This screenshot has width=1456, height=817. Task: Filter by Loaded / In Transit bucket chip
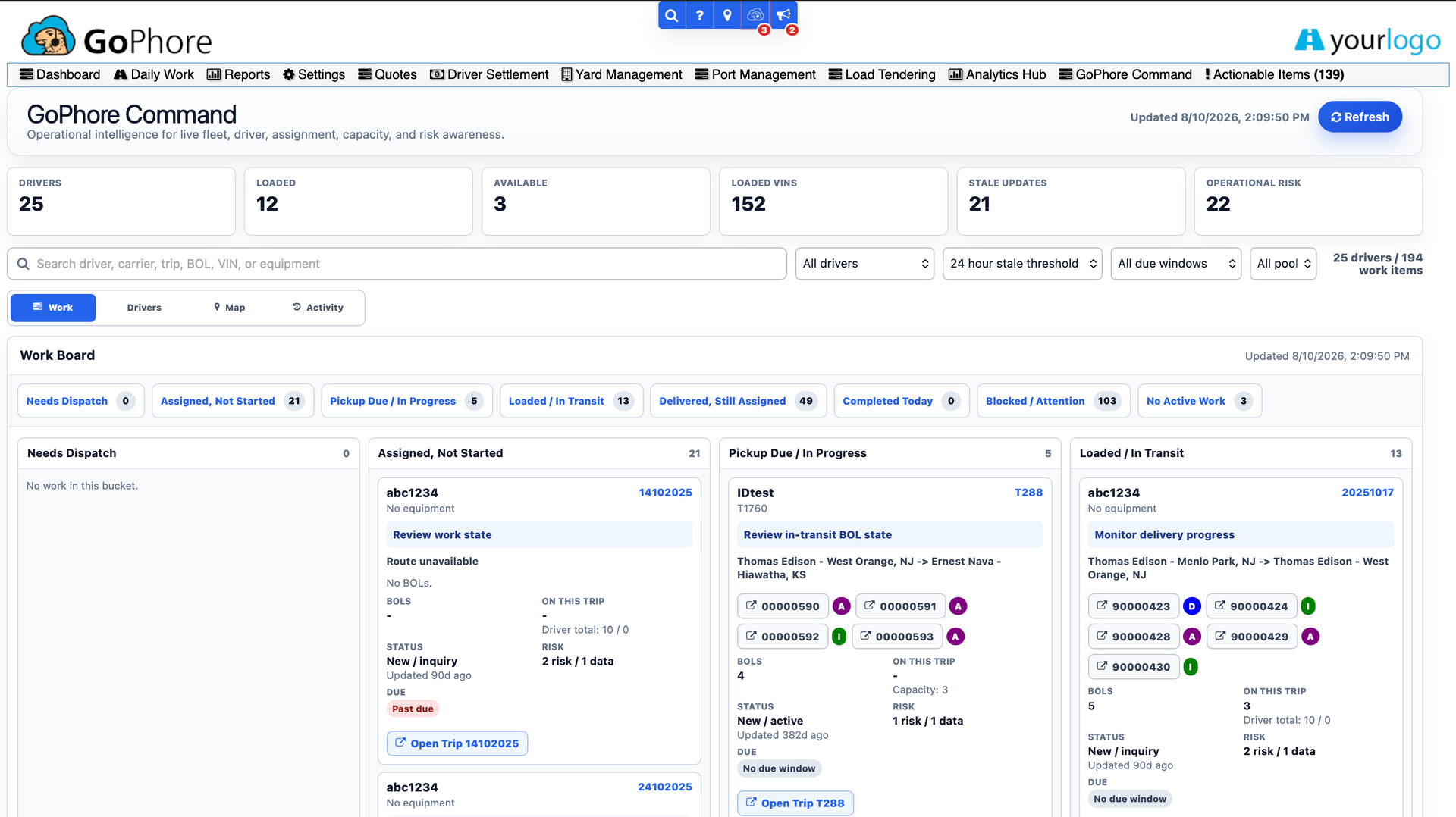pos(572,401)
